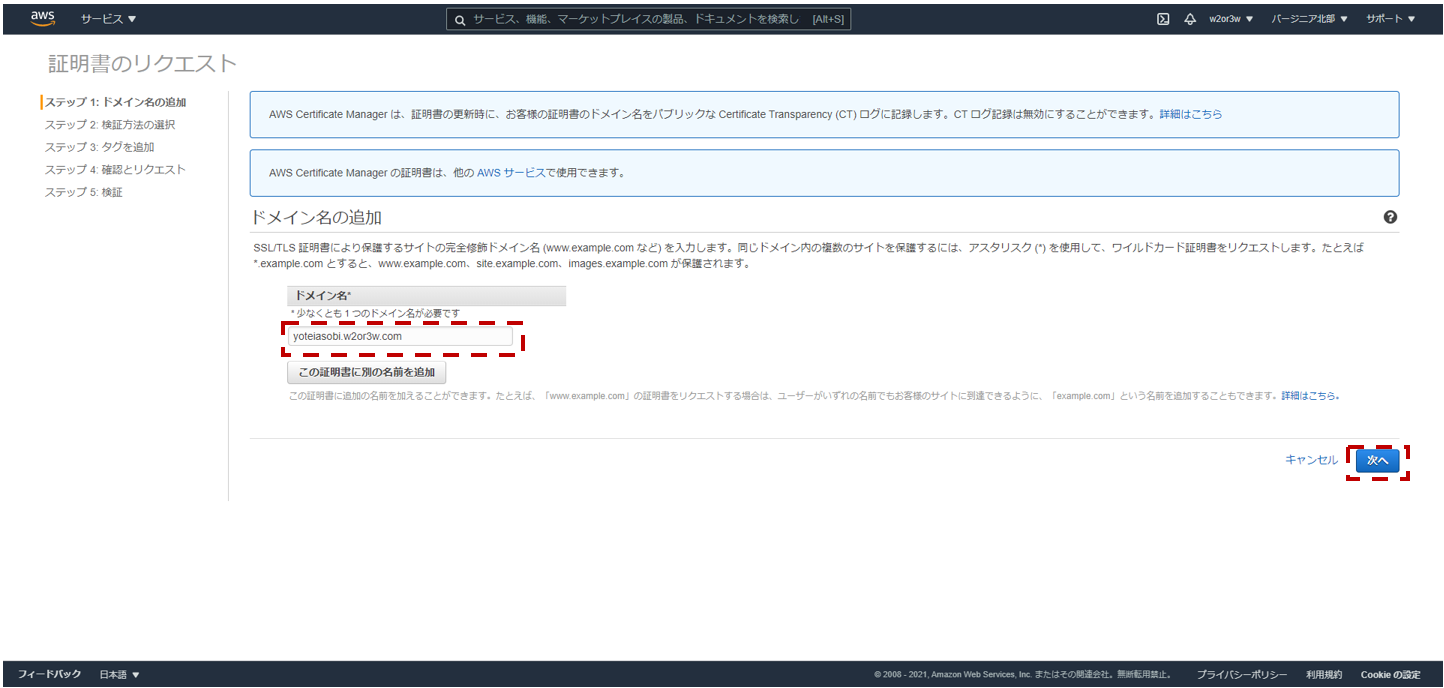Image resolution: width=1444 pixels, height=688 pixels.
Task: Select ステップ 5: 検証
Action: tap(83, 192)
